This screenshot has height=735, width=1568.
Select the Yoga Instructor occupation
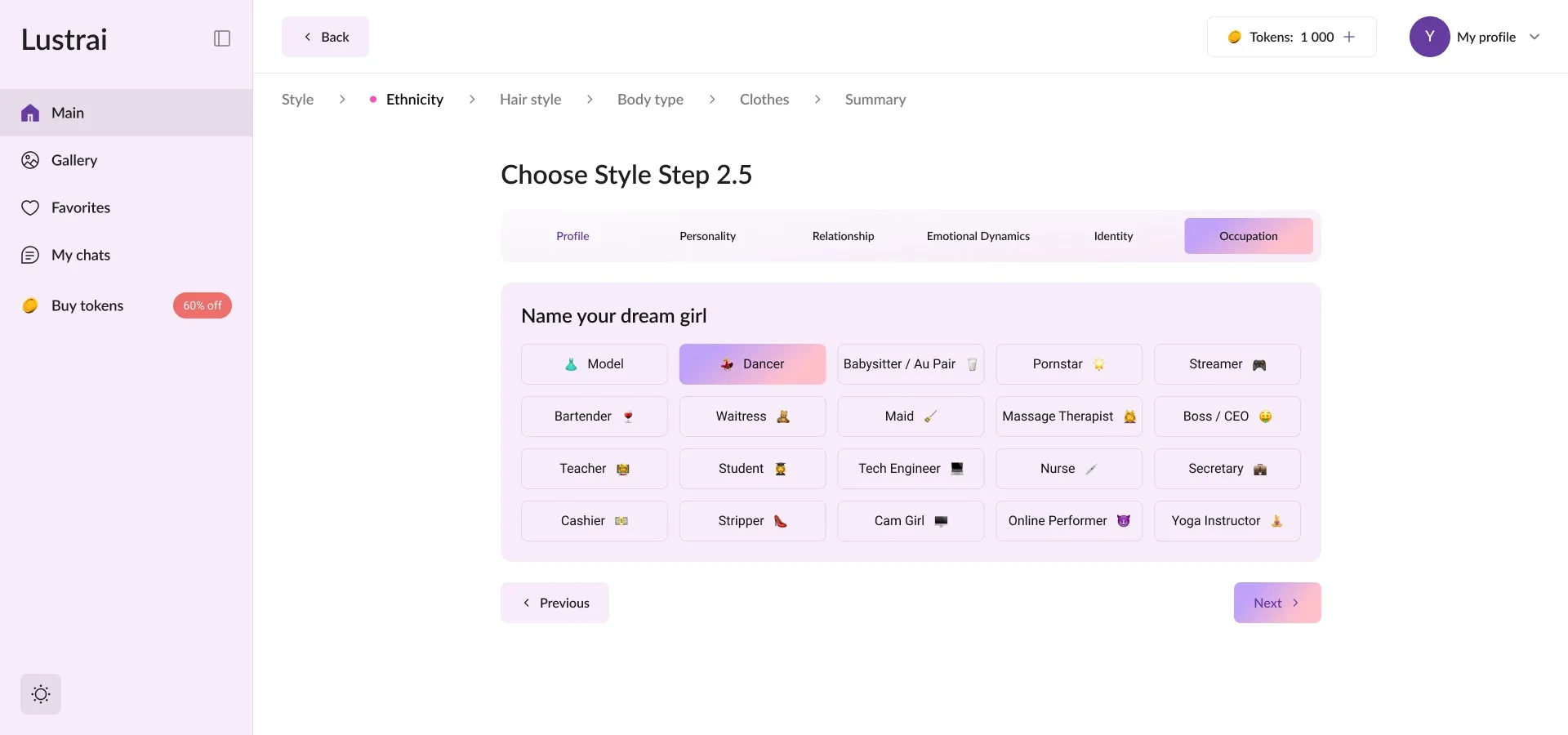point(1227,521)
